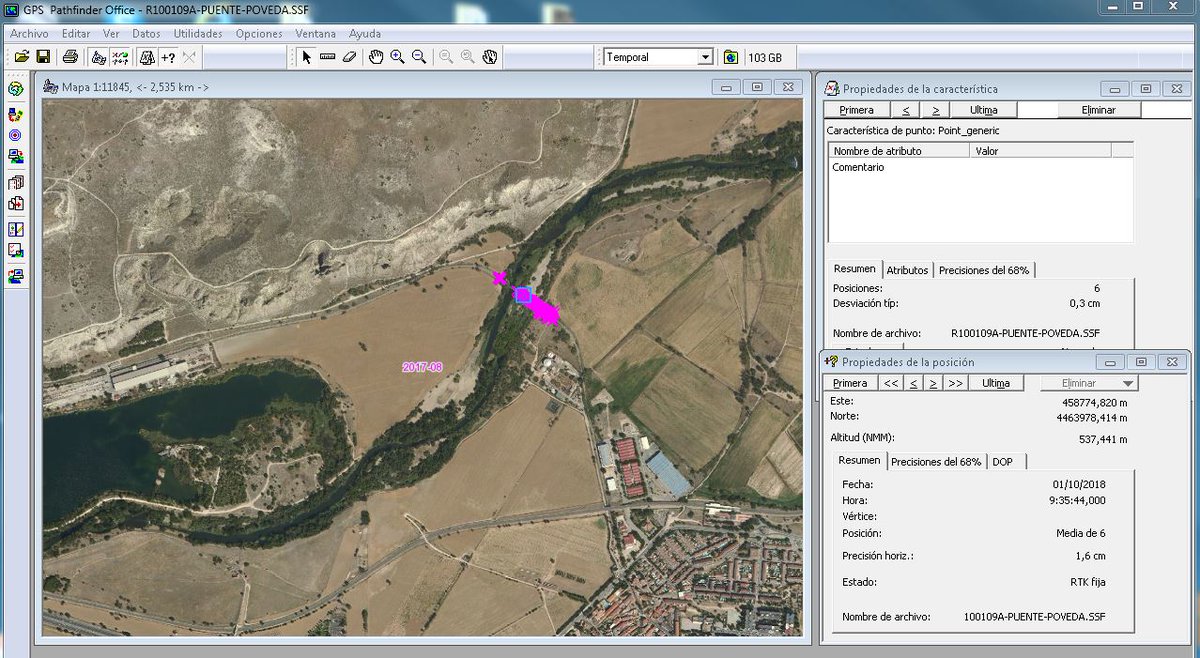Screen dimensions: 1200x658
Task: Open the Temporal project dropdown
Action: click(705, 57)
